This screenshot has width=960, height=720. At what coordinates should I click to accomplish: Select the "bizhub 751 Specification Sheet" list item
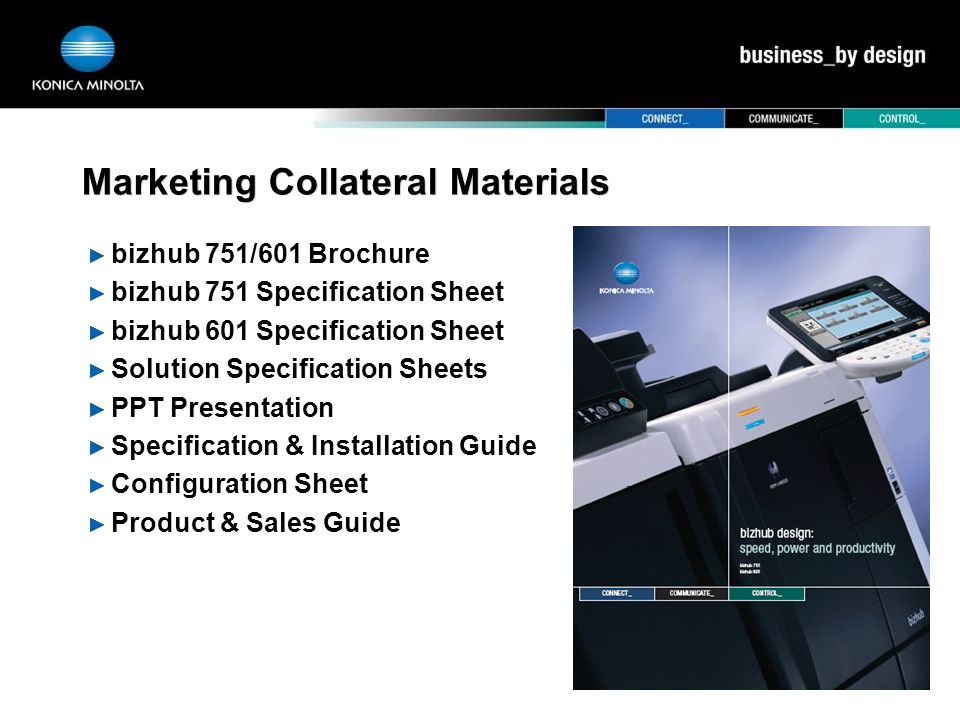click(x=307, y=292)
